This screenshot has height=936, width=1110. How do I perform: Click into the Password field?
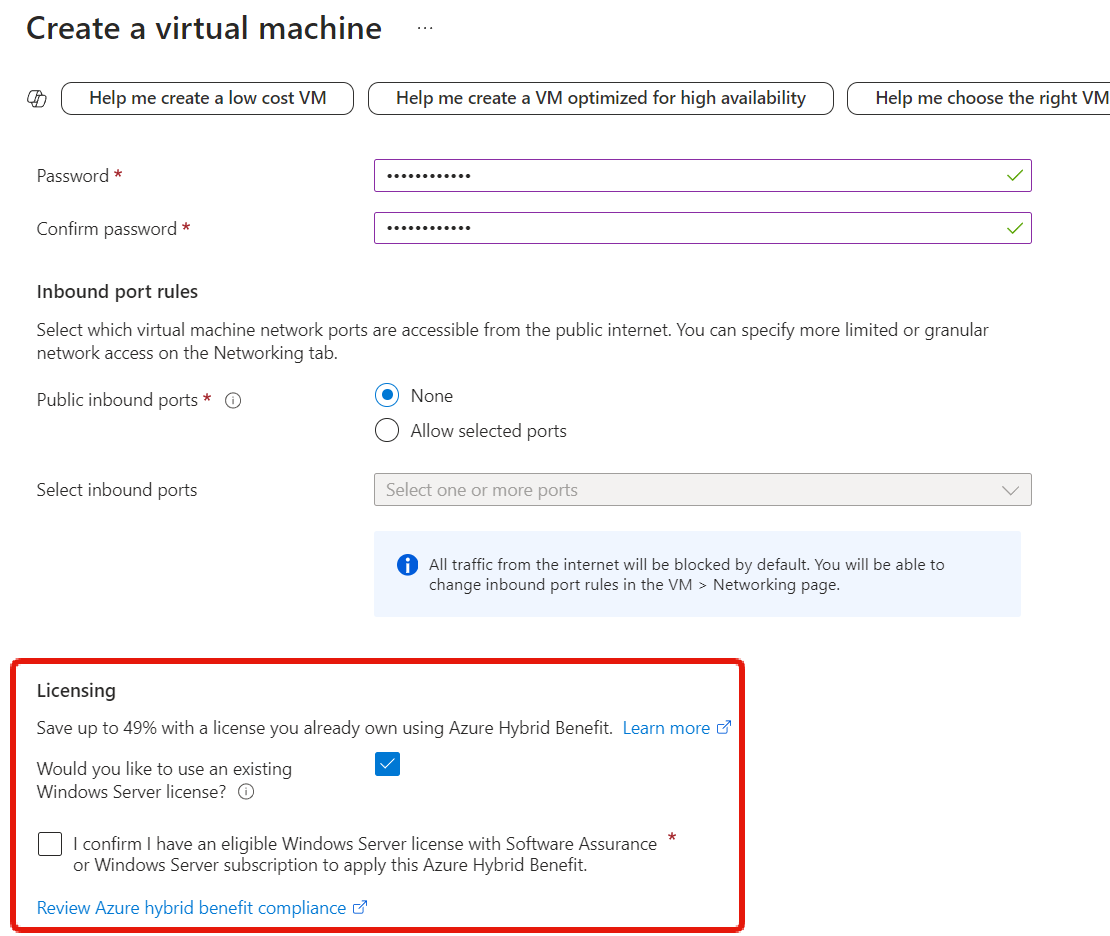click(702, 176)
